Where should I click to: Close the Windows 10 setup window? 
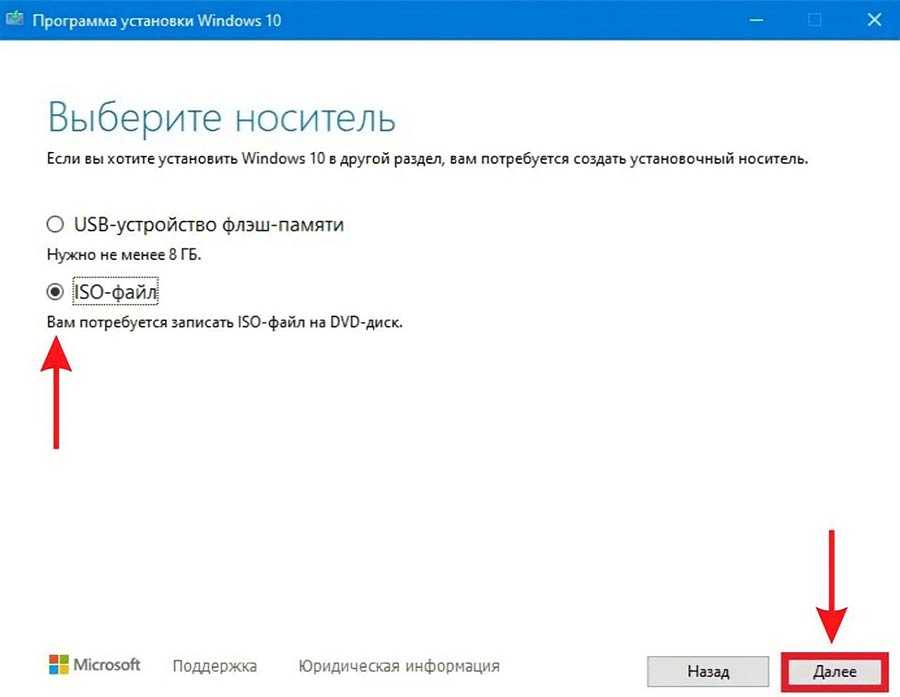pyautogui.click(x=874, y=20)
